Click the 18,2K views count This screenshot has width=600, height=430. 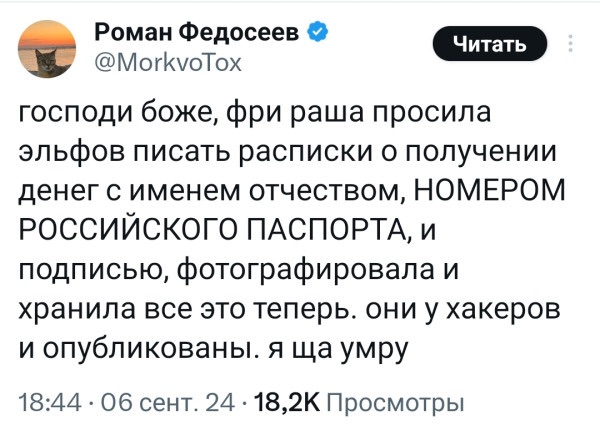(x=287, y=403)
